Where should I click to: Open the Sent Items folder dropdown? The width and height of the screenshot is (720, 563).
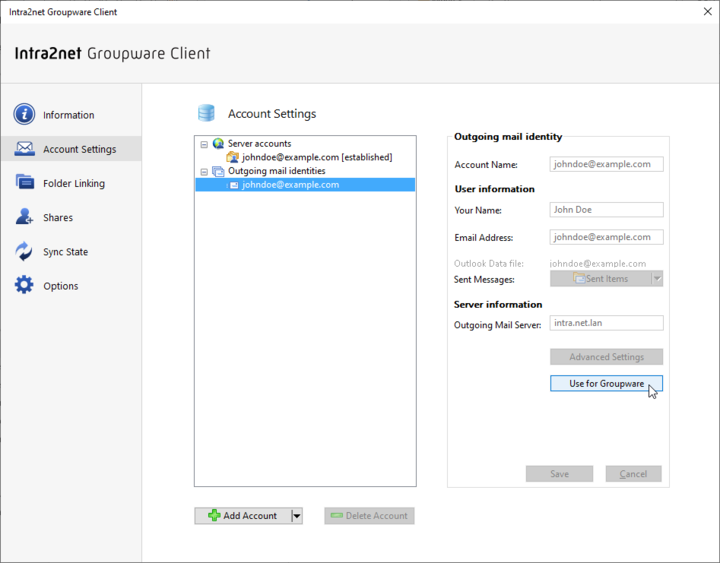[x=657, y=278]
